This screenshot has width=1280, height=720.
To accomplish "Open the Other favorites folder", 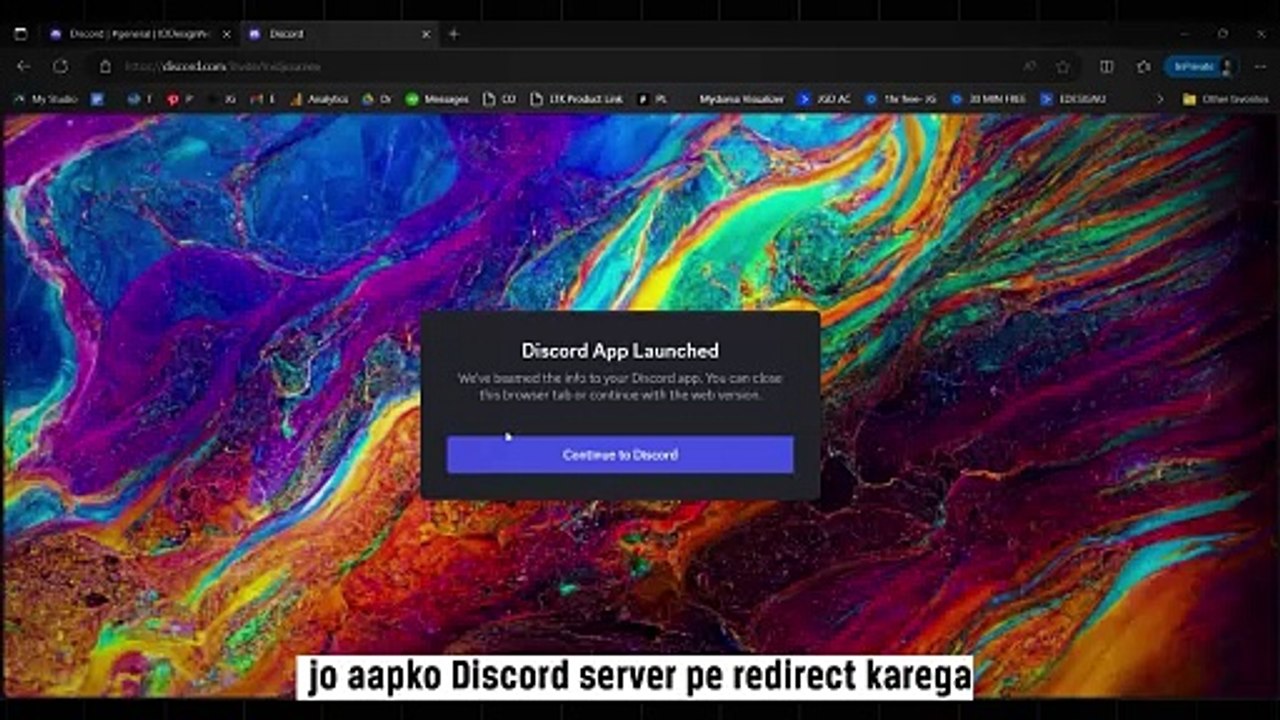I will [1225, 100].
